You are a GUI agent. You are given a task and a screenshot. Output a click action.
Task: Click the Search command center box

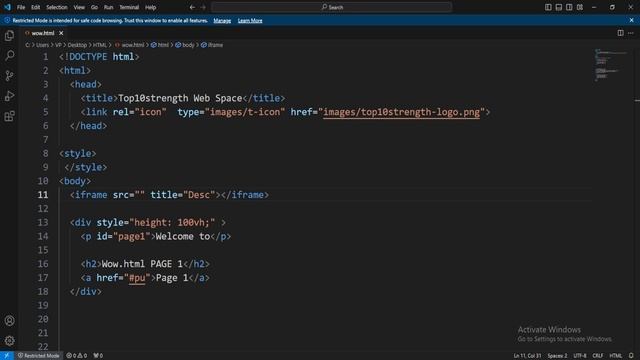click(332, 7)
